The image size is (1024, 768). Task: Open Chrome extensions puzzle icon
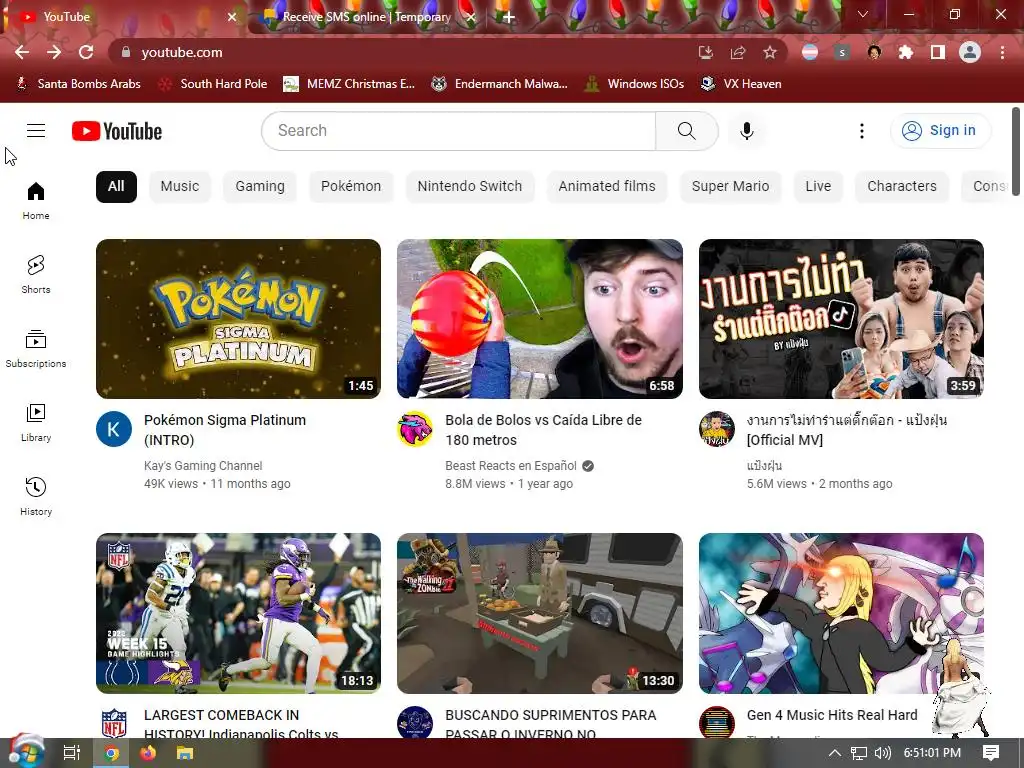pyautogui.click(x=906, y=52)
